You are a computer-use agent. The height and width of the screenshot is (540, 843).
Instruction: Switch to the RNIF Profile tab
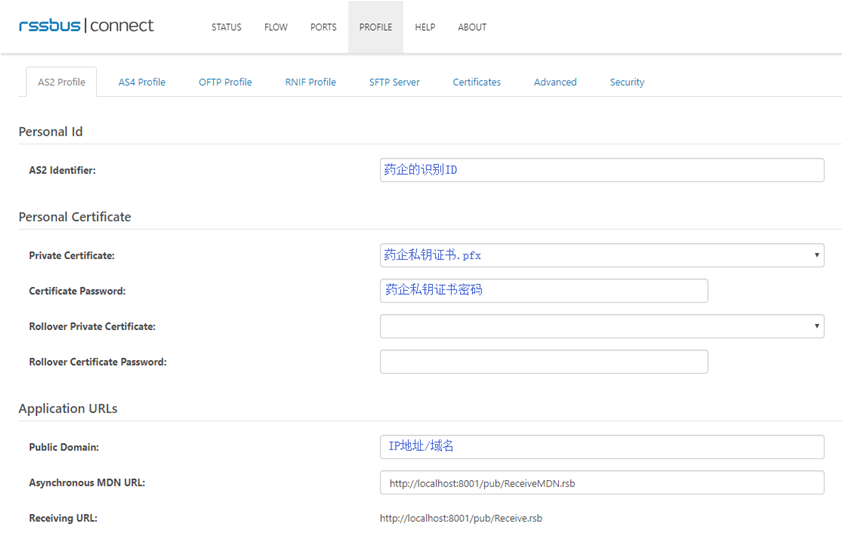pyautogui.click(x=310, y=82)
